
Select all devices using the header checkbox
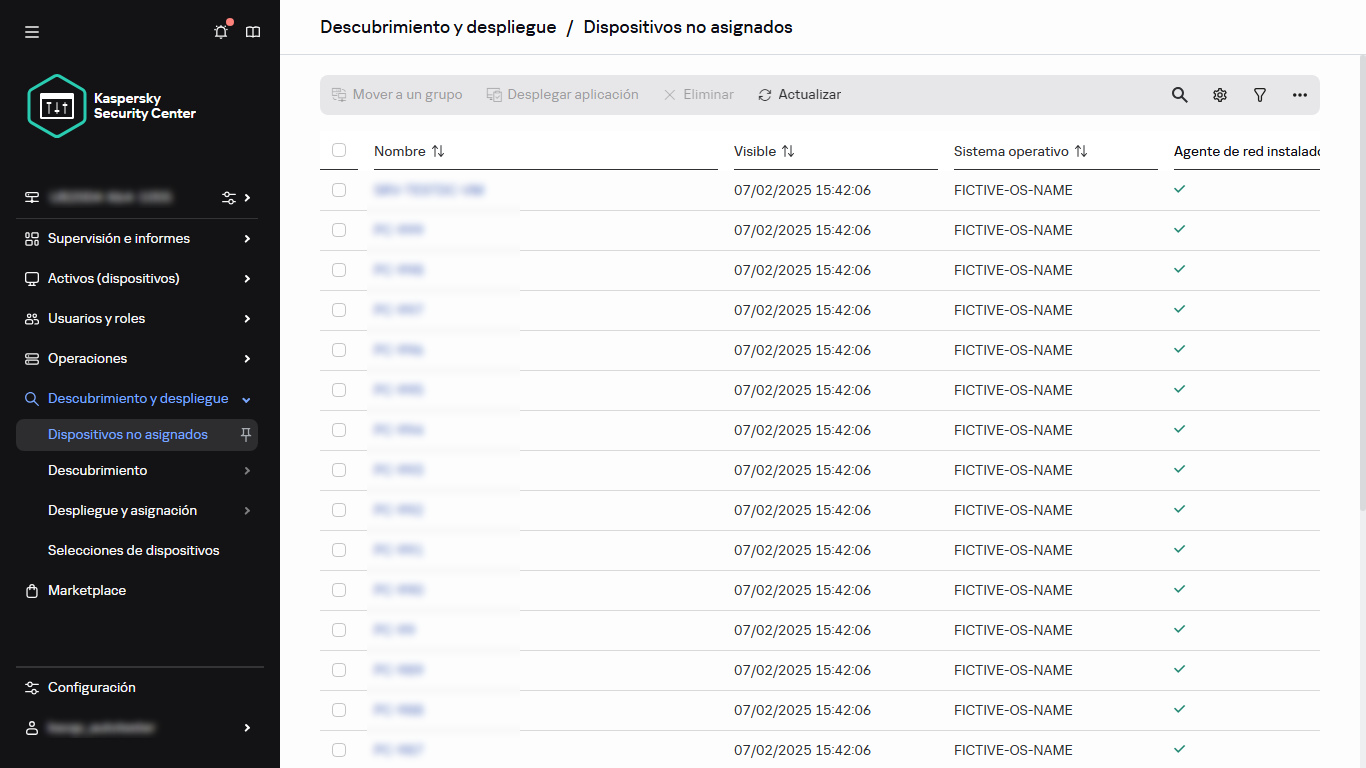pyautogui.click(x=339, y=149)
